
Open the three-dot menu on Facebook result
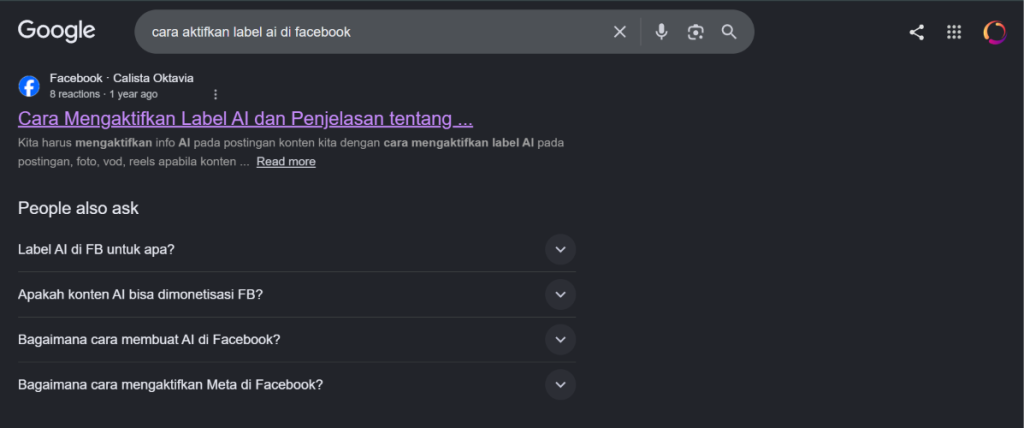point(216,94)
